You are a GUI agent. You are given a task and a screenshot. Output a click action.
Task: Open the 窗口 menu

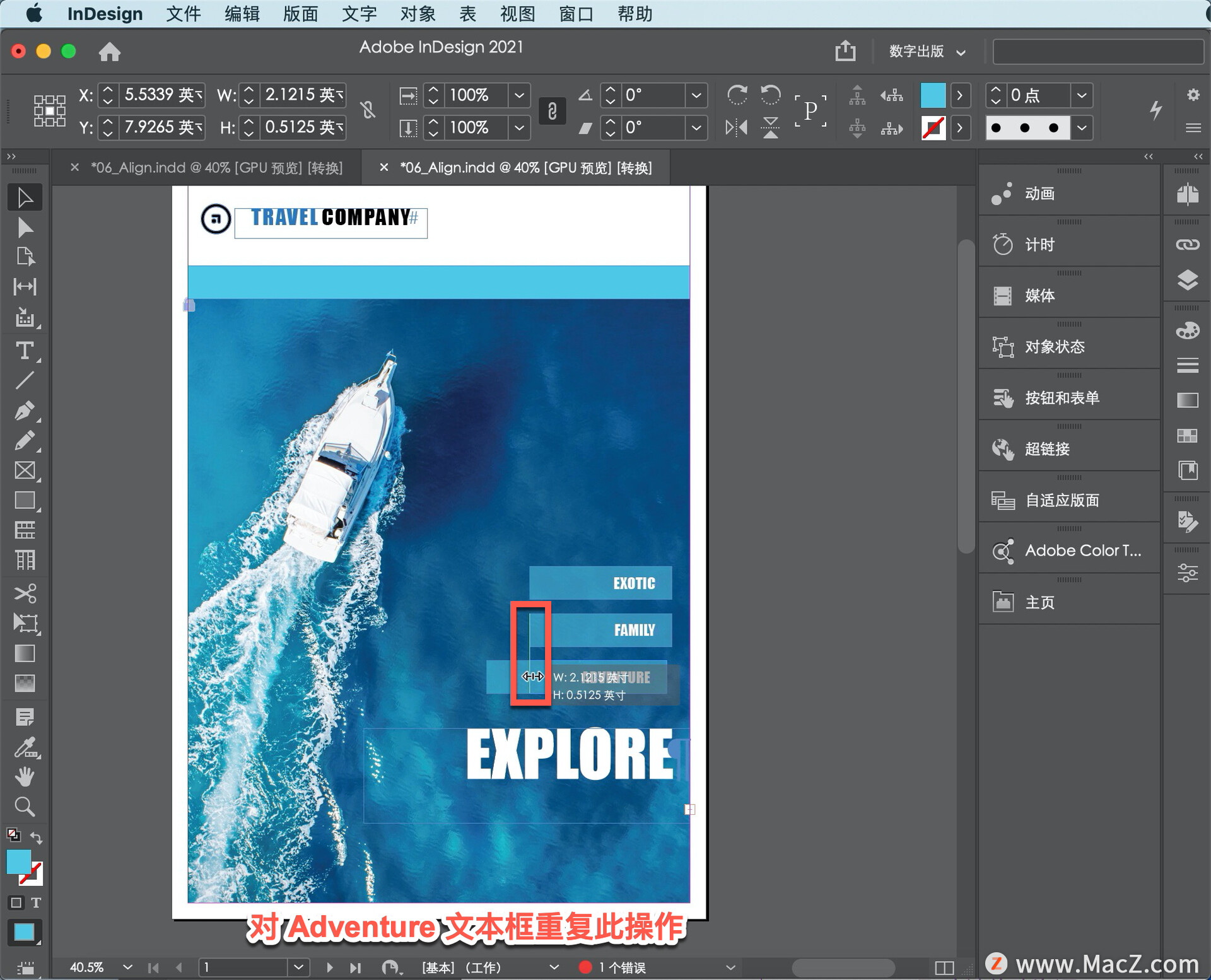click(x=576, y=13)
